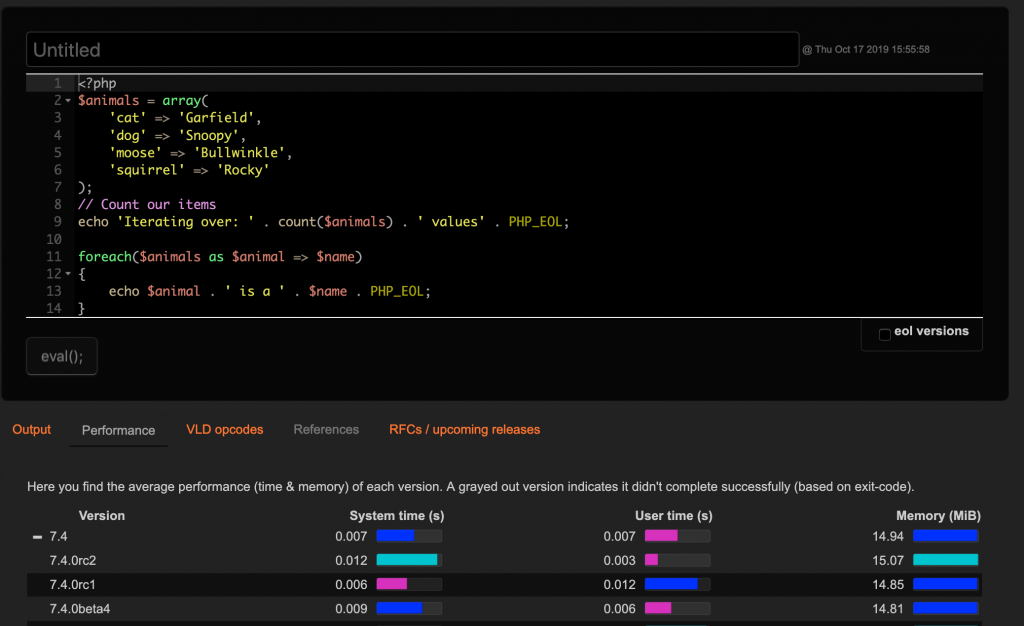Open the VLD opcodes tab

pos(225,430)
